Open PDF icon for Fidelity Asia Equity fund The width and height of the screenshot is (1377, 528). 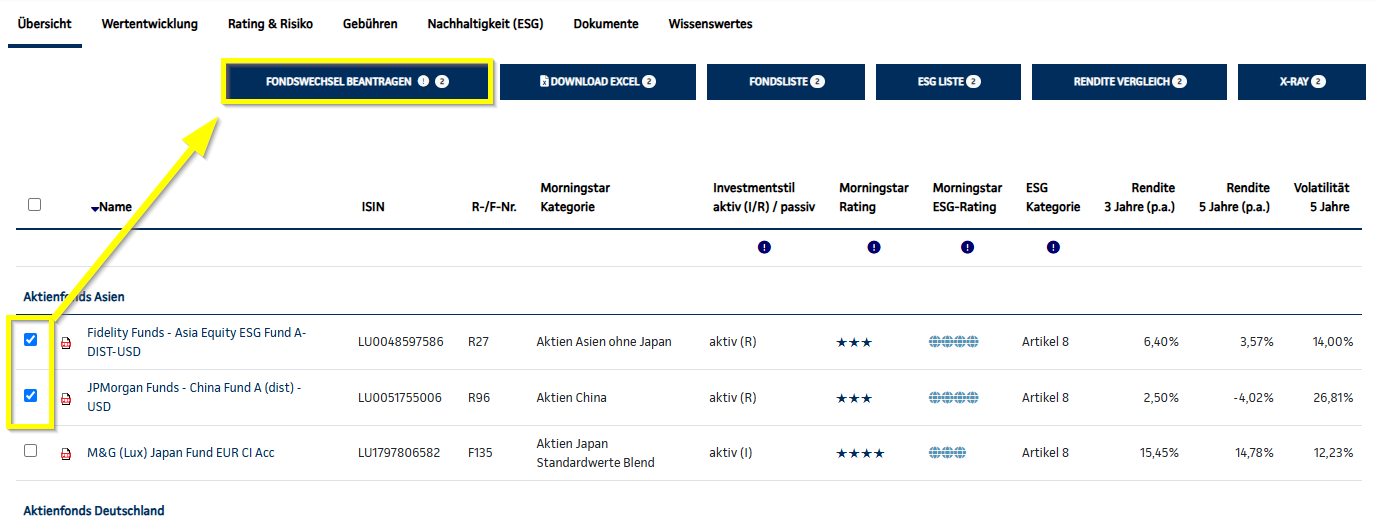pos(67,343)
